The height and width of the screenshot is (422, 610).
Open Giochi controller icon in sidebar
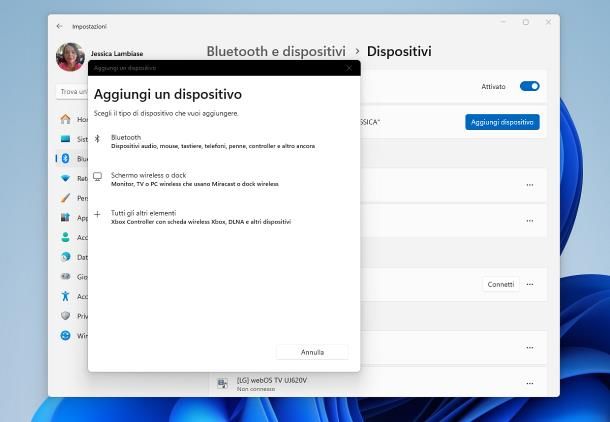(65, 277)
